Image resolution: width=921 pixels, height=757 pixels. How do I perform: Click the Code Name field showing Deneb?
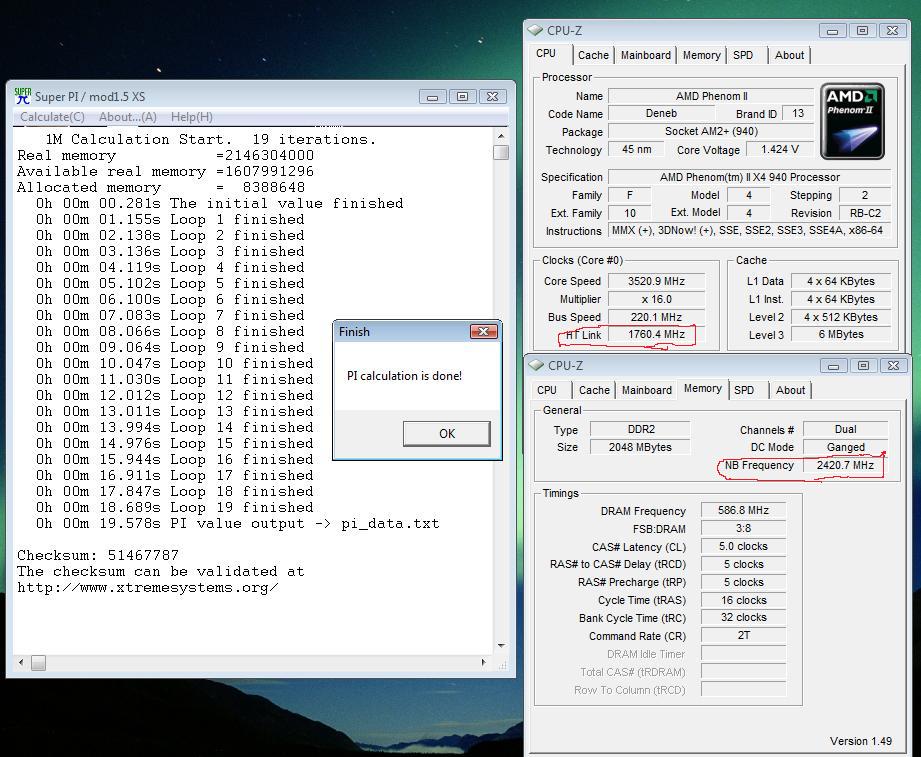pos(661,113)
